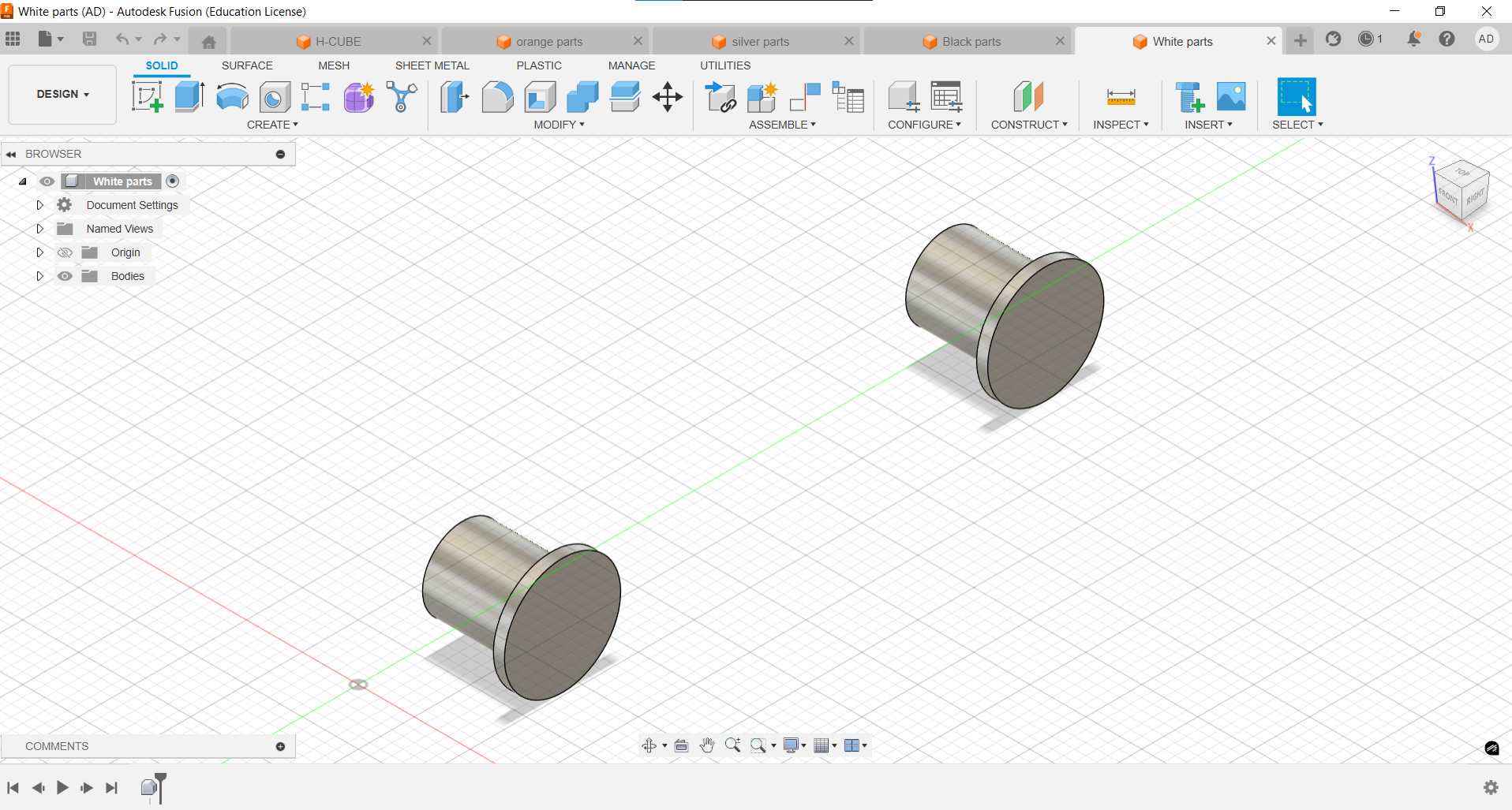The width and height of the screenshot is (1512, 810).
Task: Start Create Sketch tool
Action: 147,97
